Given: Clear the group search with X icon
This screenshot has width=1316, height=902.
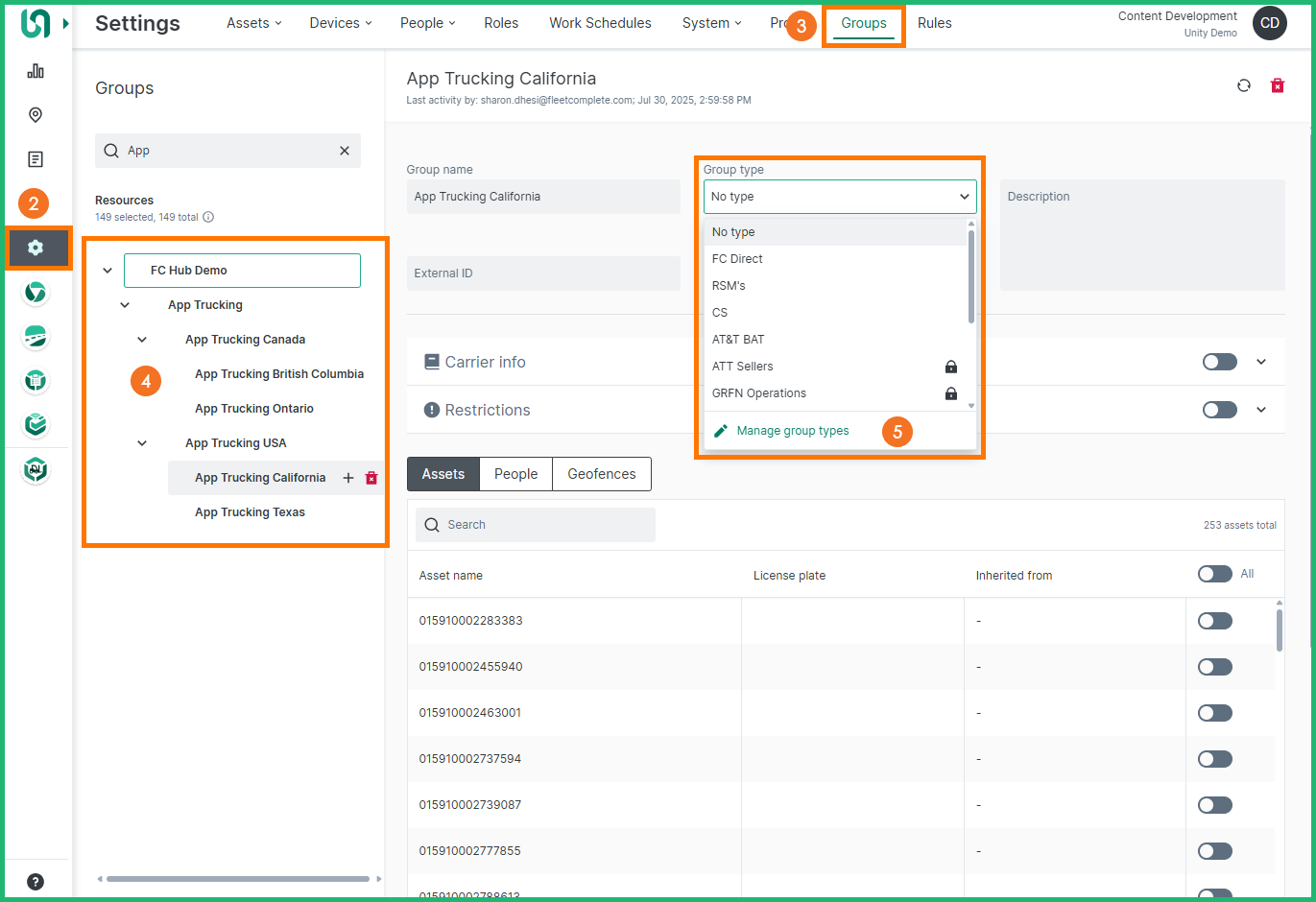Looking at the screenshot, I should tap(345, 151).
